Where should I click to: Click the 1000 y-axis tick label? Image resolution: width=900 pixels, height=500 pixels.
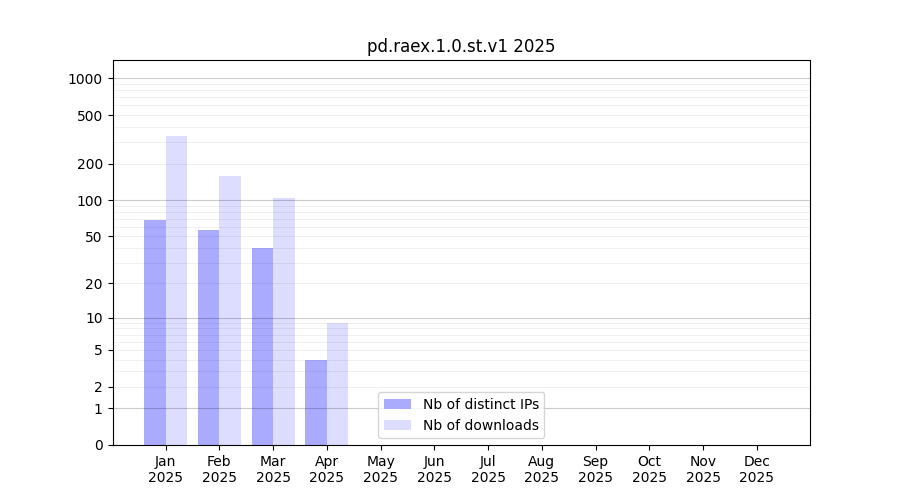click(86, 79)
